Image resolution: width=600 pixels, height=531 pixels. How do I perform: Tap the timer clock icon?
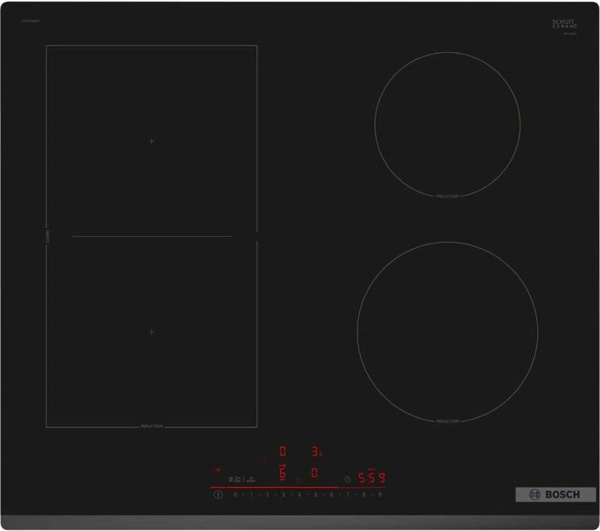click(x=347, y=479)
